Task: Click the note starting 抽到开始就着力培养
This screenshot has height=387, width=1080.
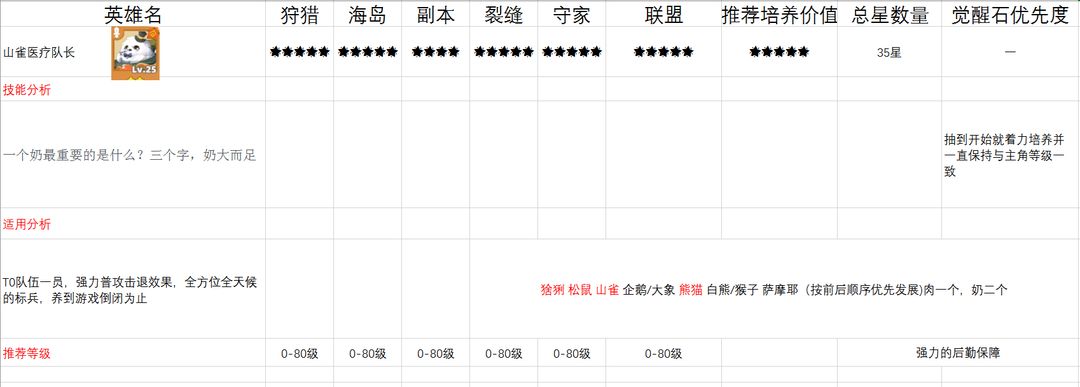Action: coord(1009,156)
